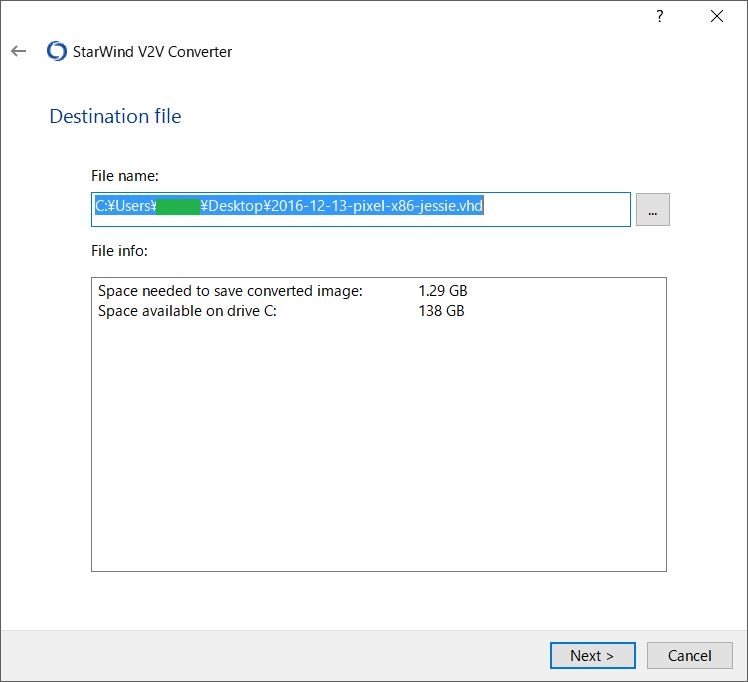Image resolution: width=748 pixels, height=682 pixels.
Task: Click the 'Space available on drive C:' text
Action: coord(187,311)
